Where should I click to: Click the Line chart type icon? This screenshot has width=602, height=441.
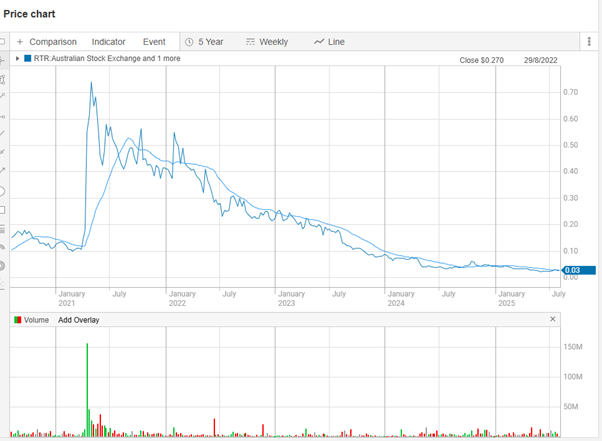tap(319, 42)
